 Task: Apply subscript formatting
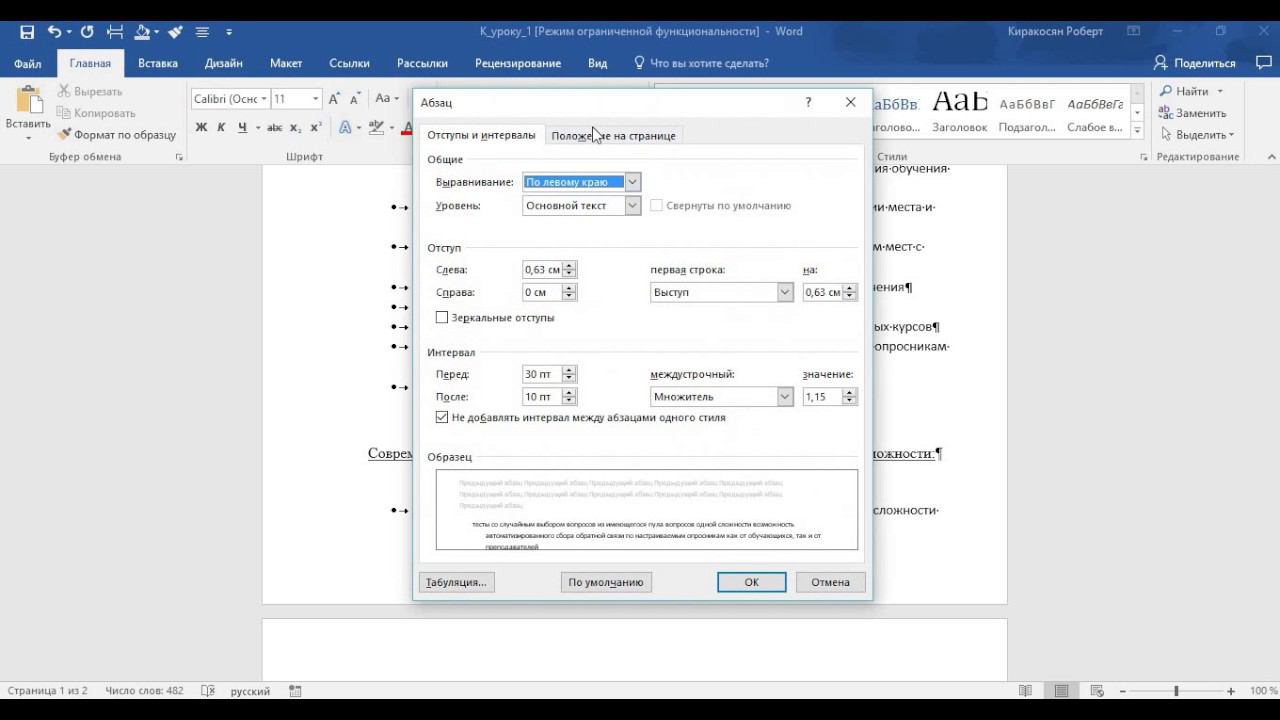click(295, 127)
